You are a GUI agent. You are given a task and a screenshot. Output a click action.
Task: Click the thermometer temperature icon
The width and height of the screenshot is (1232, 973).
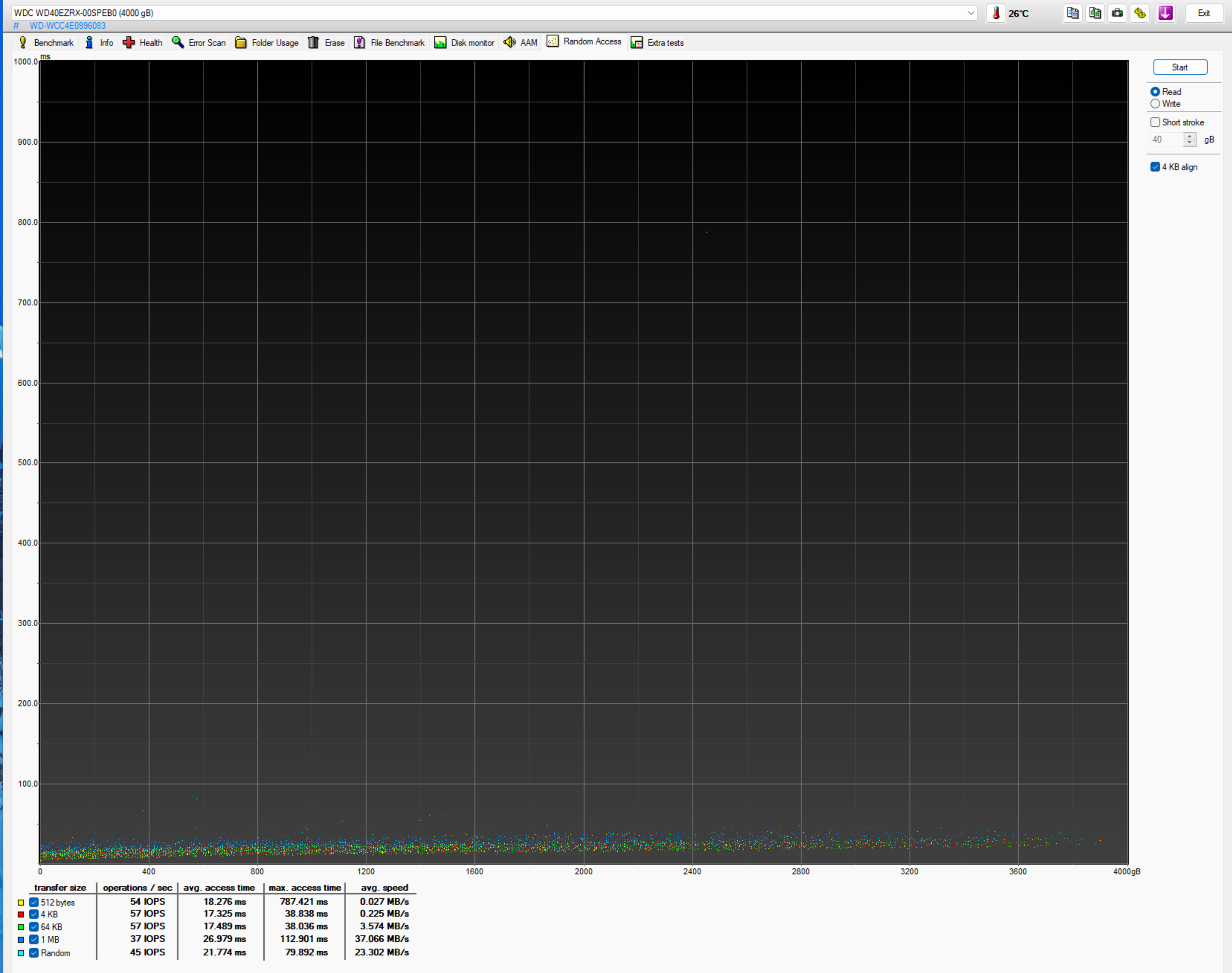point(996,13)
